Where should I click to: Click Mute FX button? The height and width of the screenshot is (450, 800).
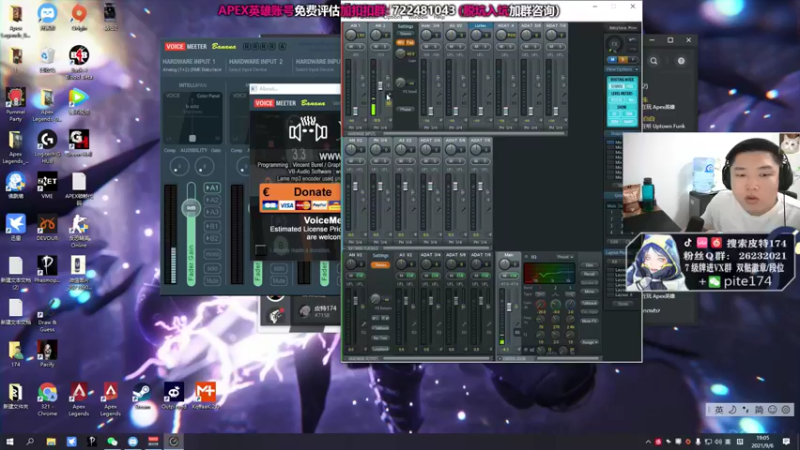click(x=589, y=321)
